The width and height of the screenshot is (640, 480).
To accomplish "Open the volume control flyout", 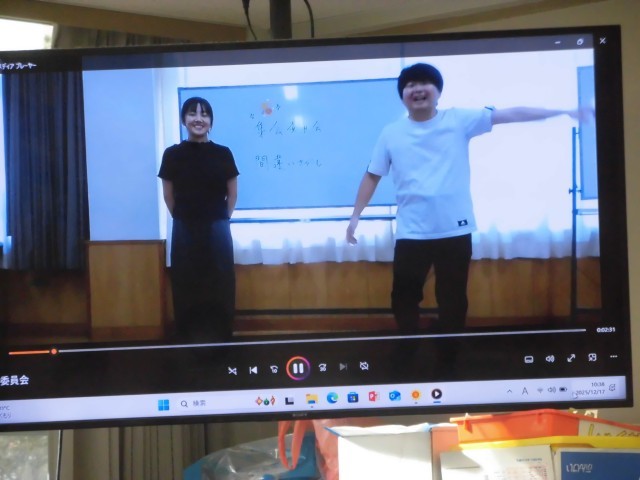I will pos(550,358).
